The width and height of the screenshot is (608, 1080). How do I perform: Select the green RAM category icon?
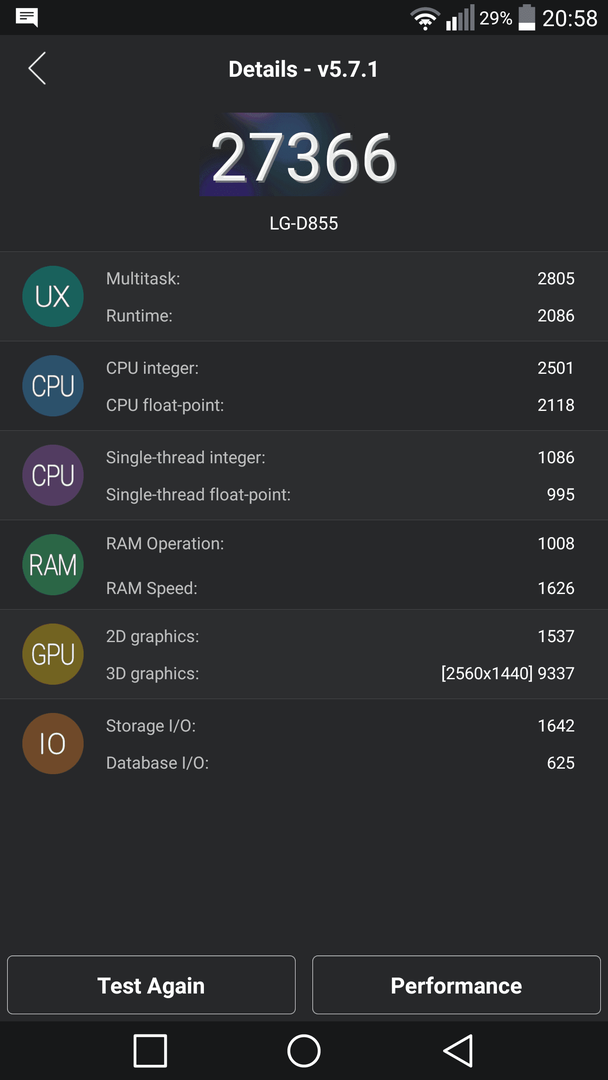click(53, 565)
